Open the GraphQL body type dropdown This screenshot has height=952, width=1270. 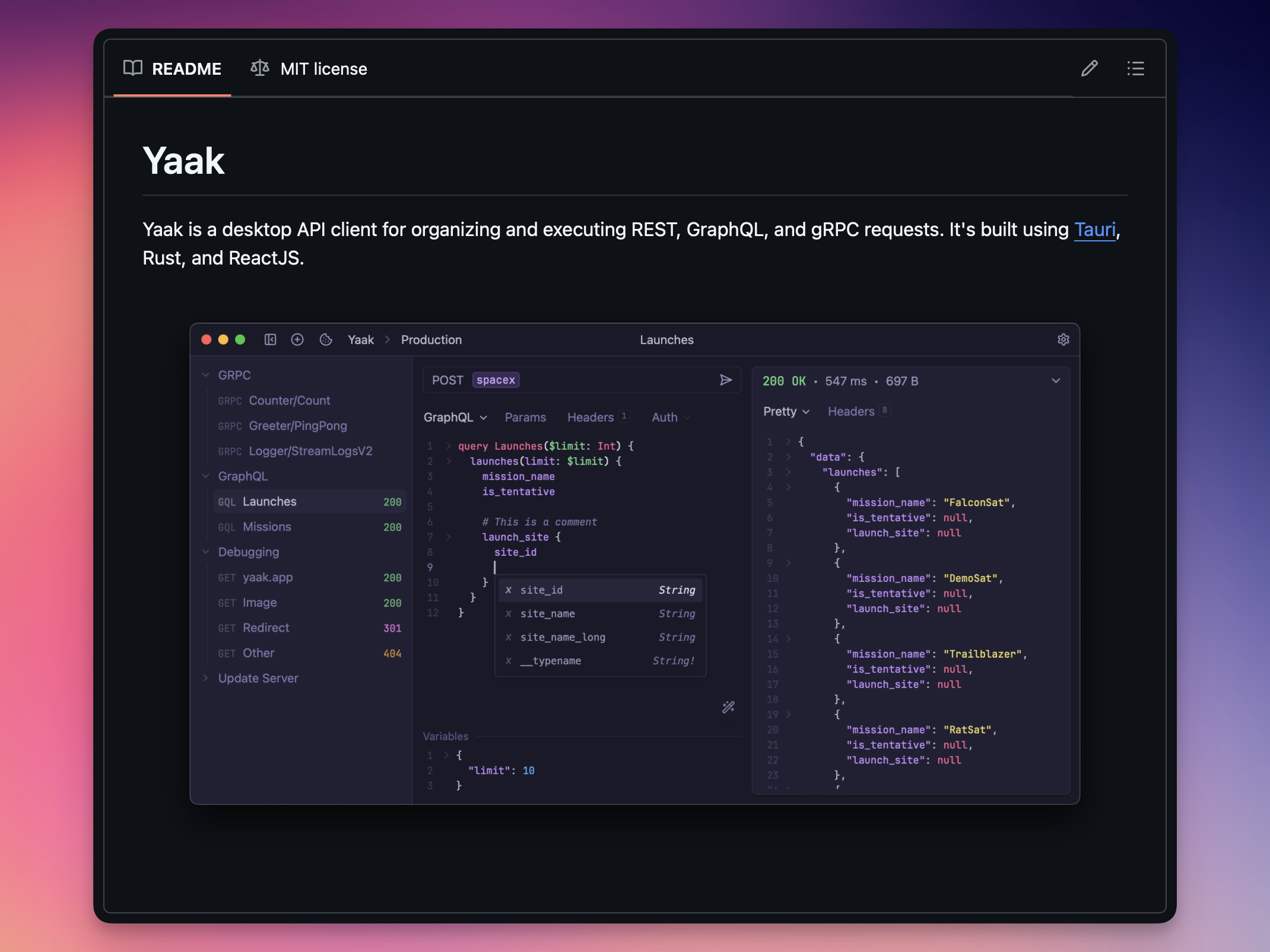pyautogui.click(x=455, y=418)
